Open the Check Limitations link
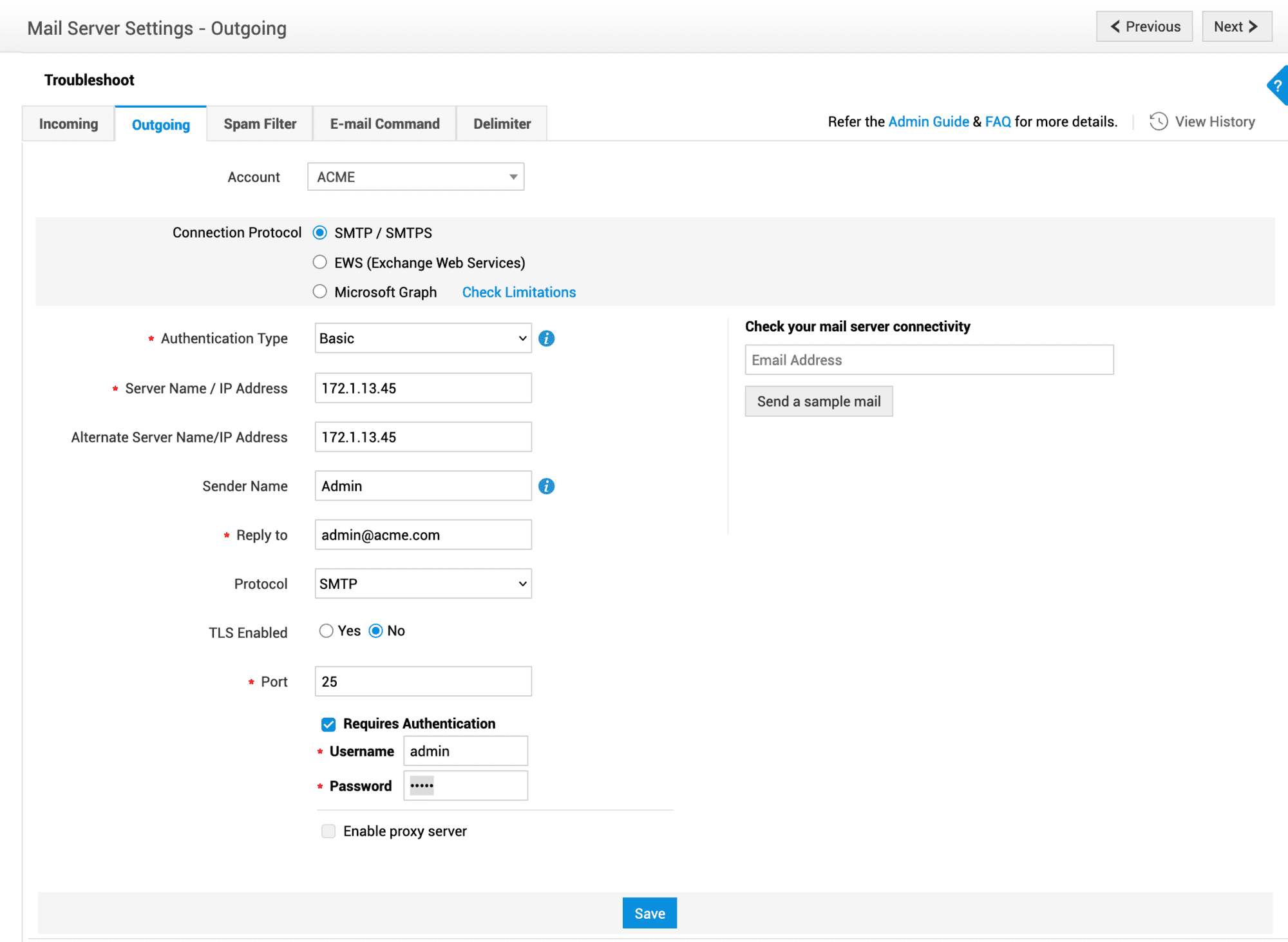Viewport: 1288px width, 942px height. pyautogui.click(x=518, y=292)
